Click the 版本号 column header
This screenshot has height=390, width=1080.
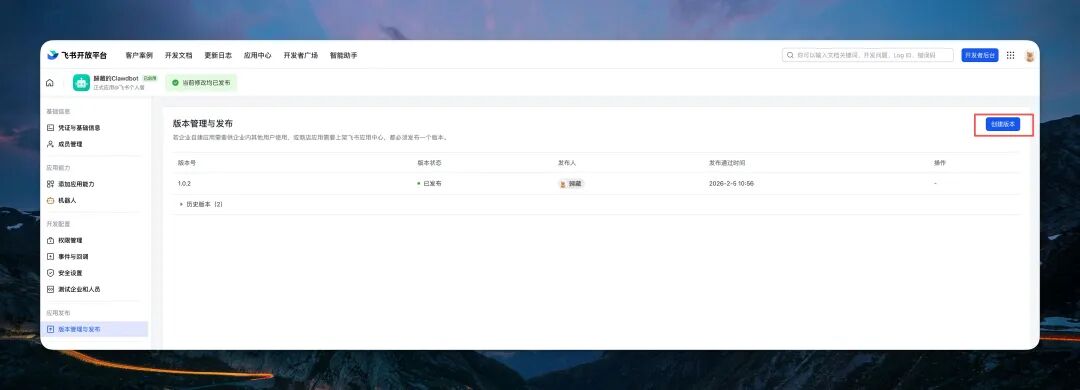[x=187, y=163]
